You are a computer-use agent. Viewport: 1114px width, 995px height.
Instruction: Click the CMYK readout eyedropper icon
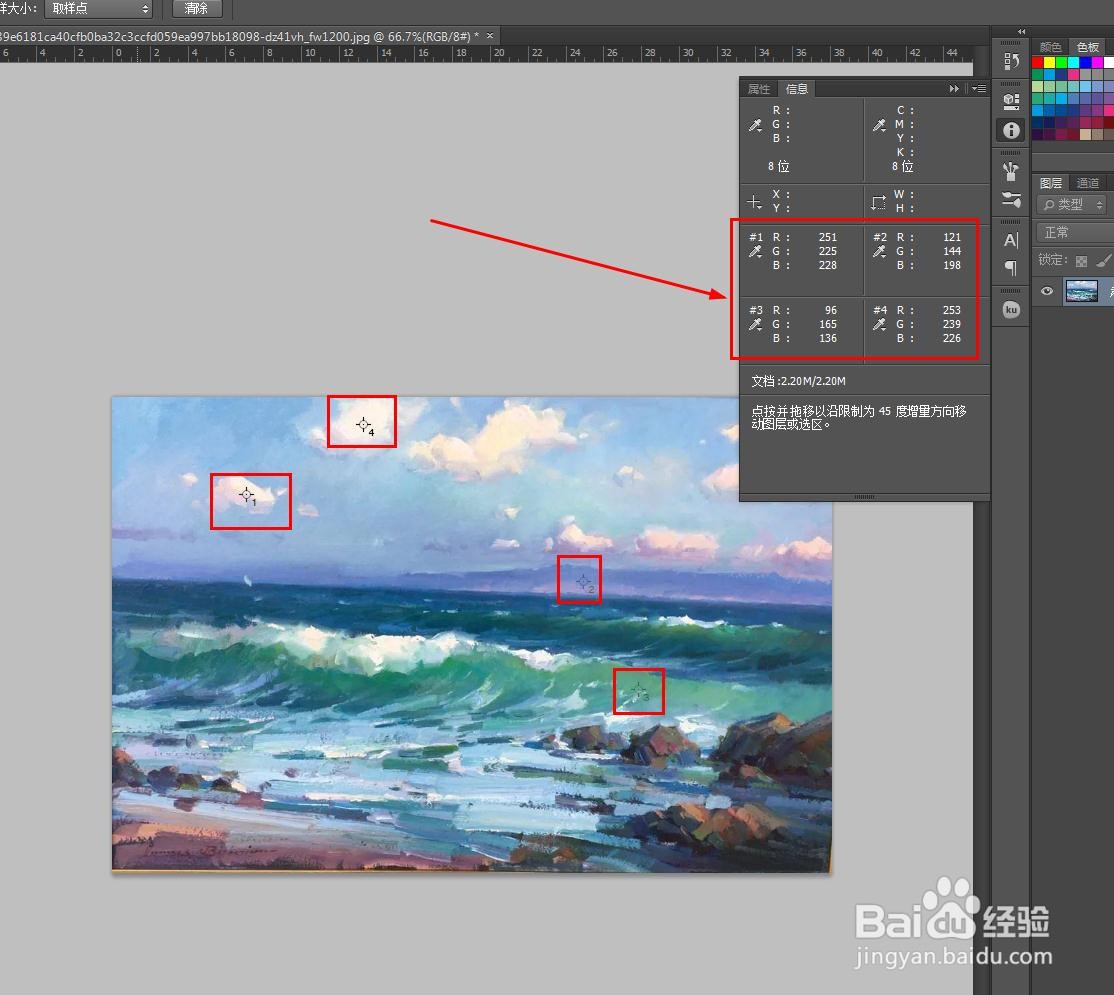[880, 125]
